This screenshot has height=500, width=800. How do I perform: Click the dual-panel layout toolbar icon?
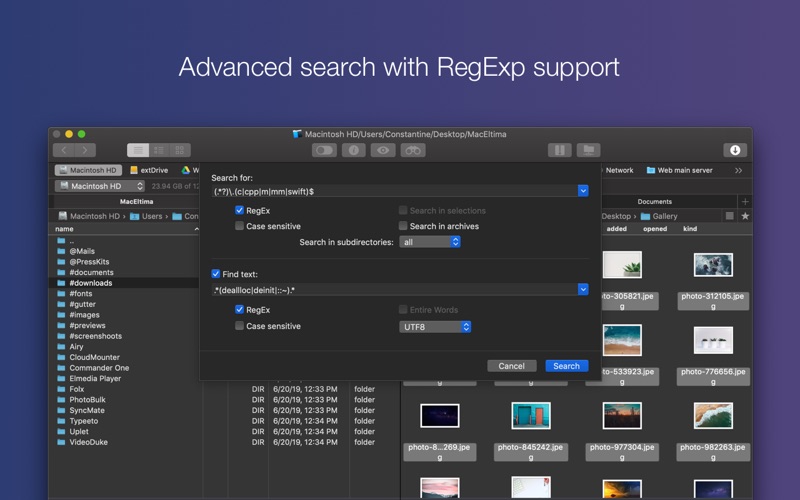click(559, 150)
